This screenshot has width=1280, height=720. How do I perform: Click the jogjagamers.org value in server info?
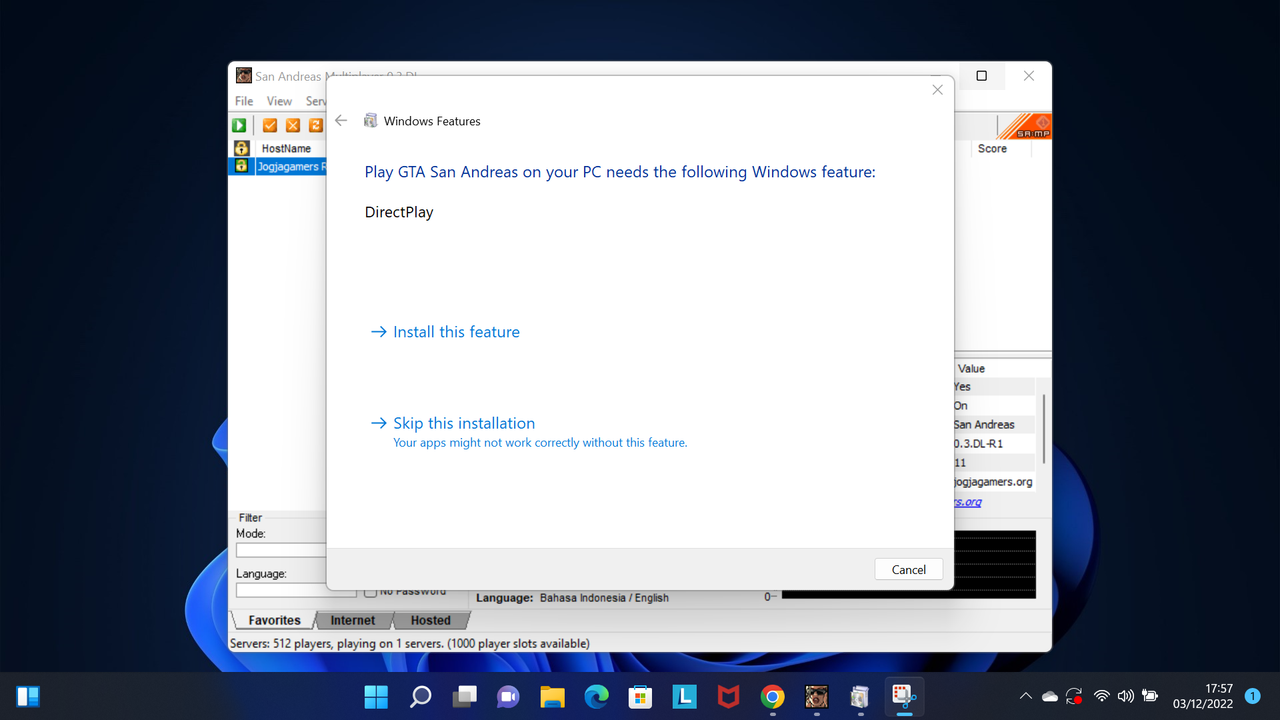click(993, 481)
